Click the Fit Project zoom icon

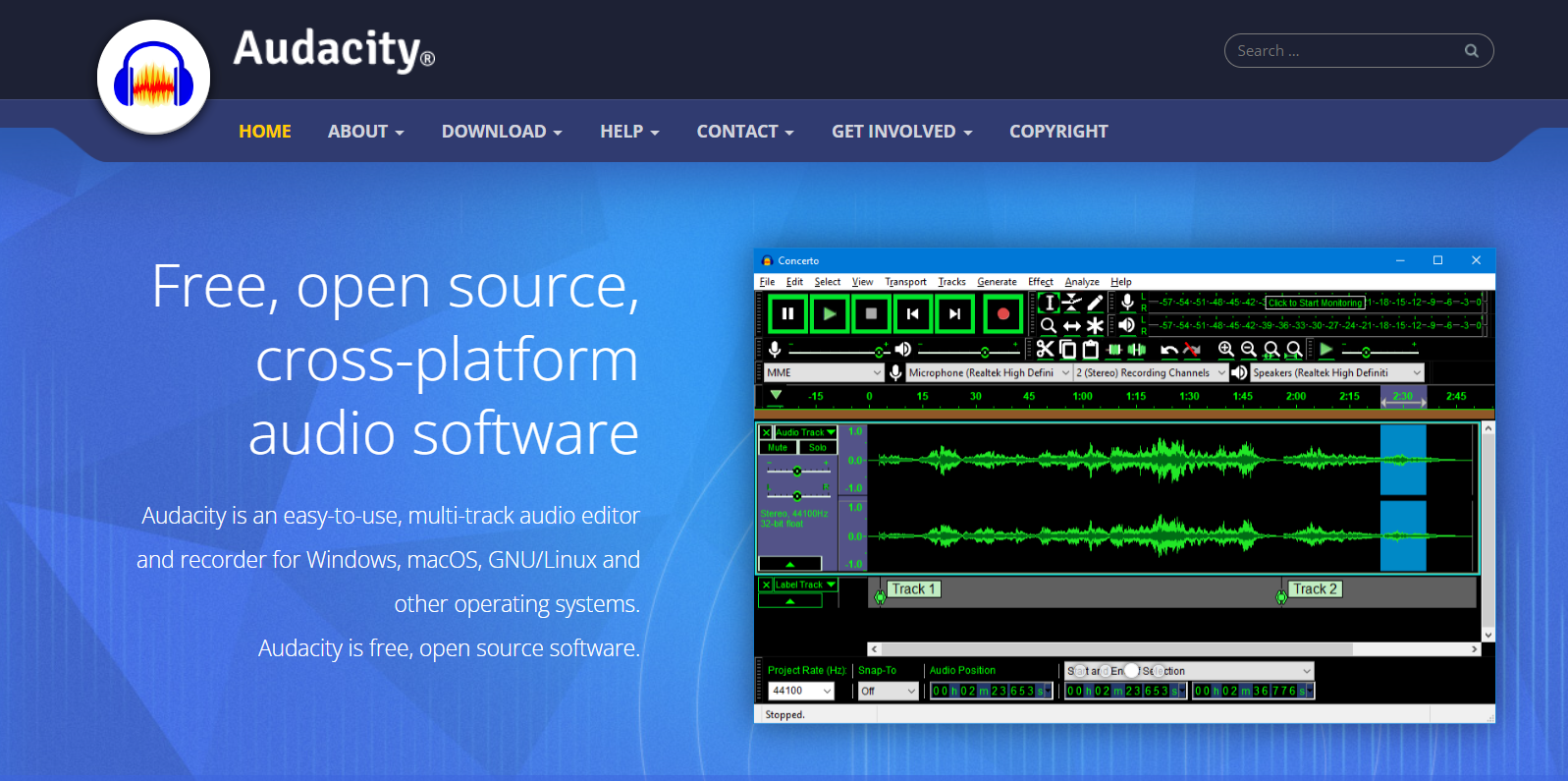1294,349
